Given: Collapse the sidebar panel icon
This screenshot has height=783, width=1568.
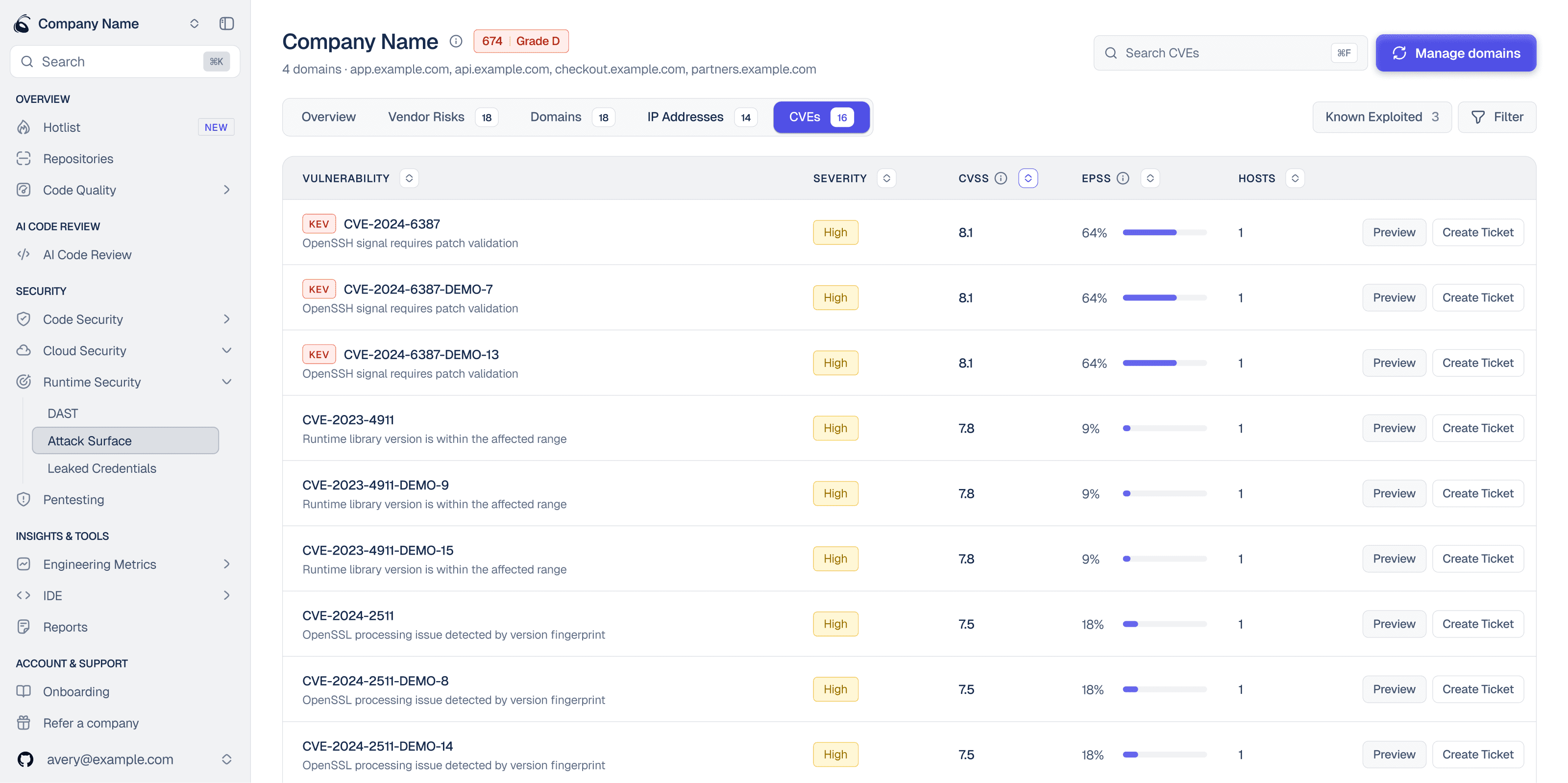Looking at the screenshot, I should pyautogui.click(x=226, y=24).
